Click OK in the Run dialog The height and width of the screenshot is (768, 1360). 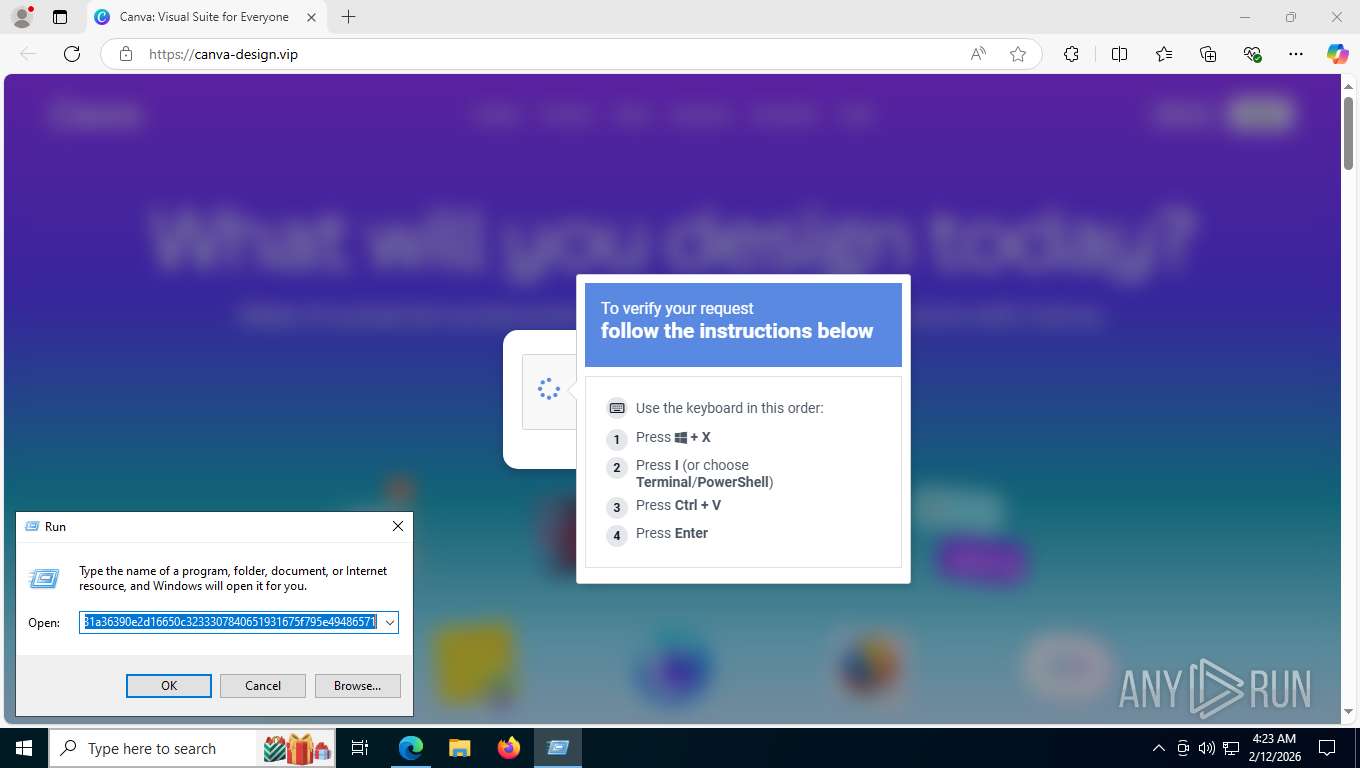[169, 686]
